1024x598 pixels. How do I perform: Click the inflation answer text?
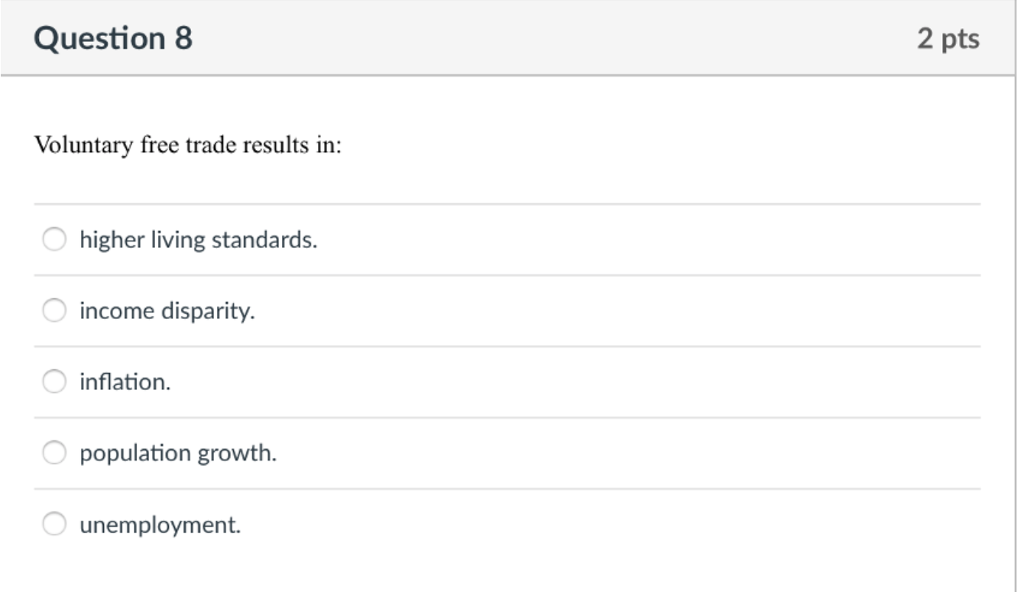tap(123, 381)
